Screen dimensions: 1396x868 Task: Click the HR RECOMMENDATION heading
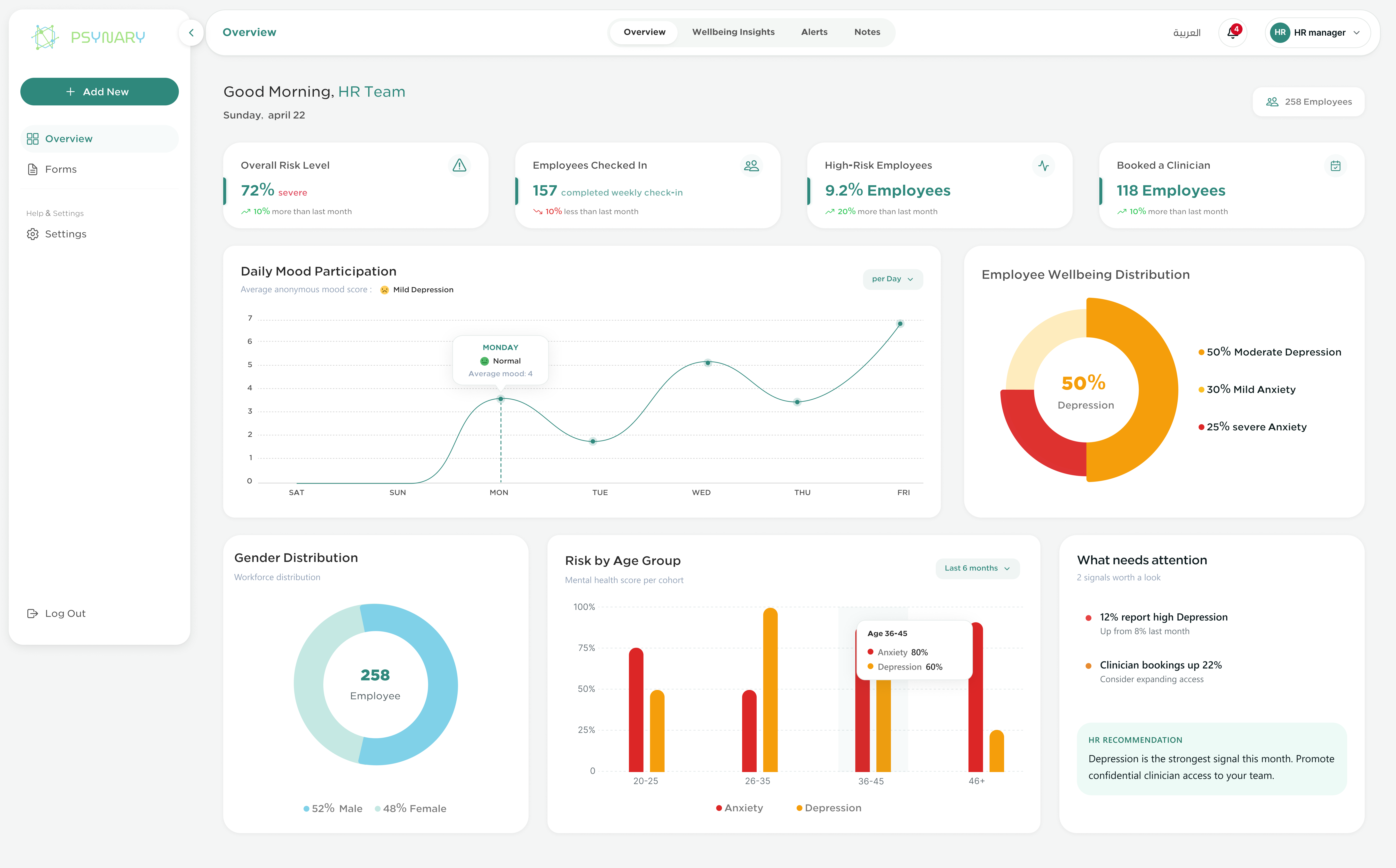(1135, 741)
